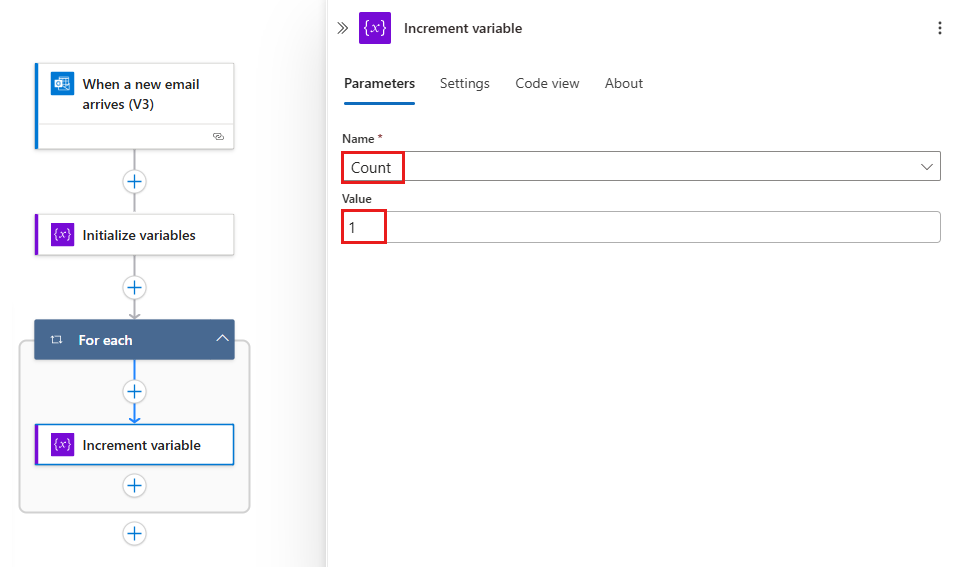
Task: Open the Code view tab
Action: pyautogui.click(x=547, y=83)
